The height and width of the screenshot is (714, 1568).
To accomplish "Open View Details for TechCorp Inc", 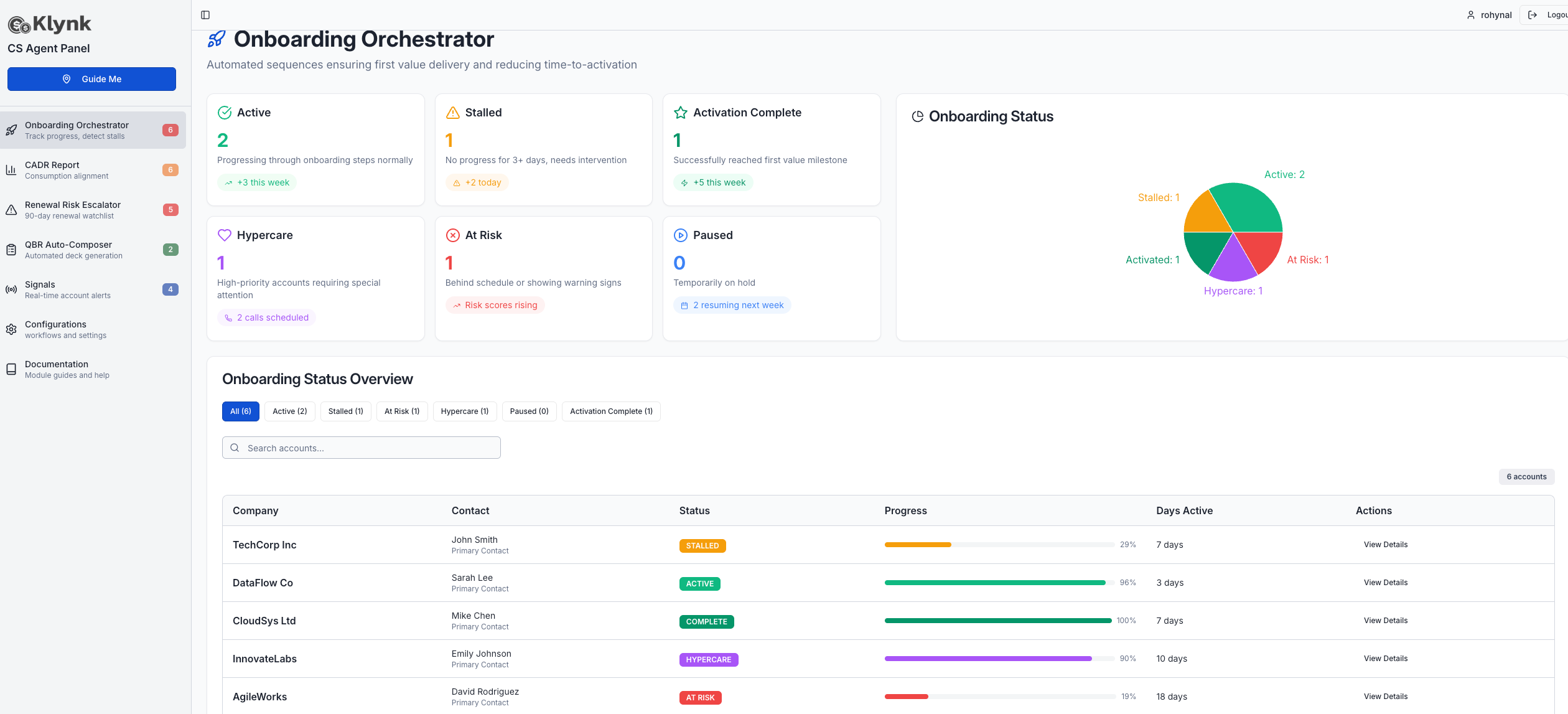I will 1385,545.
